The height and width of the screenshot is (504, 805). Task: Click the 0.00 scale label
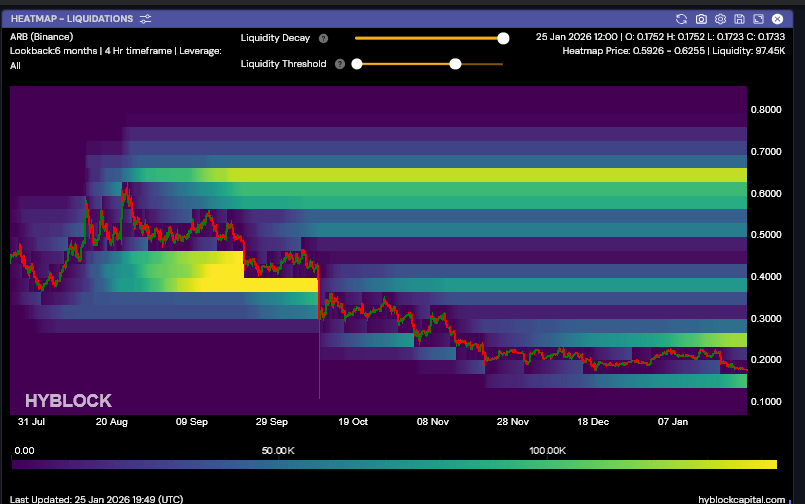[24, 451]
